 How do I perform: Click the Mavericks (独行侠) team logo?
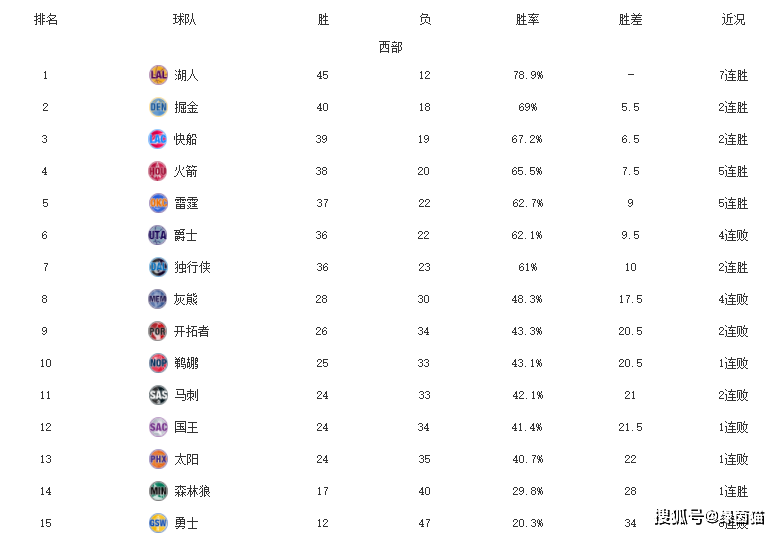[158, 267]
